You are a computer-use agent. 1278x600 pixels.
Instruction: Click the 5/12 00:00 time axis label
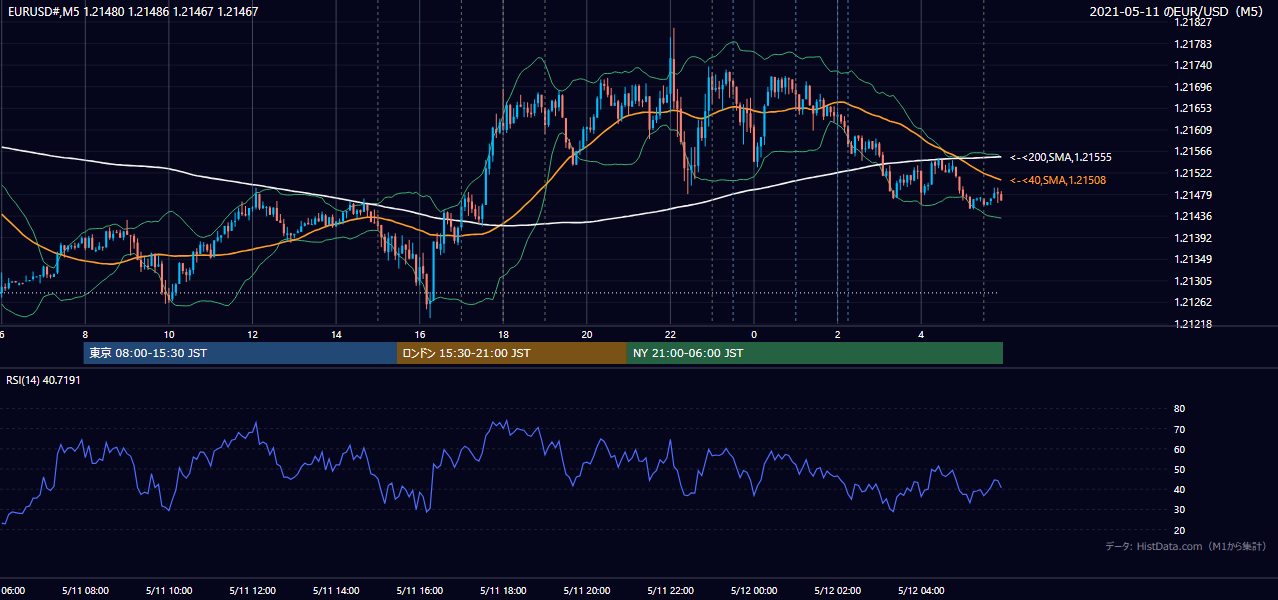tap(754, 591)
